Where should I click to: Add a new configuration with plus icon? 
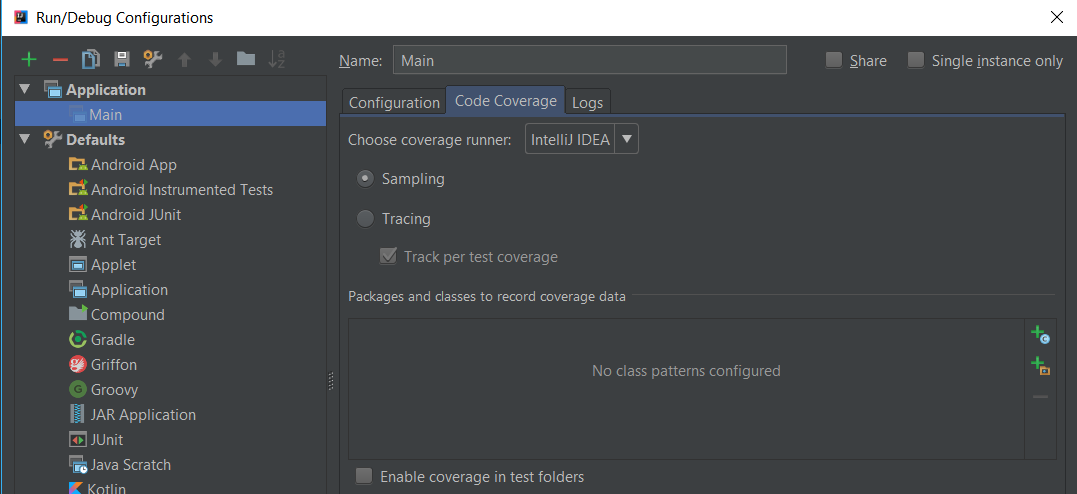point(29,60)
